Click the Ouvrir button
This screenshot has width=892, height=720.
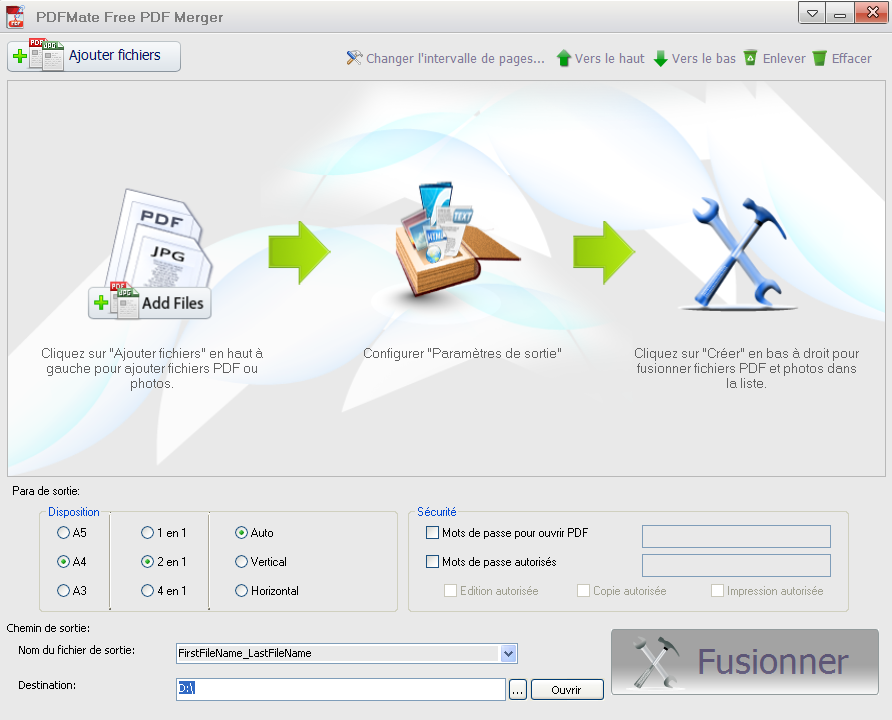pos(565,689)
